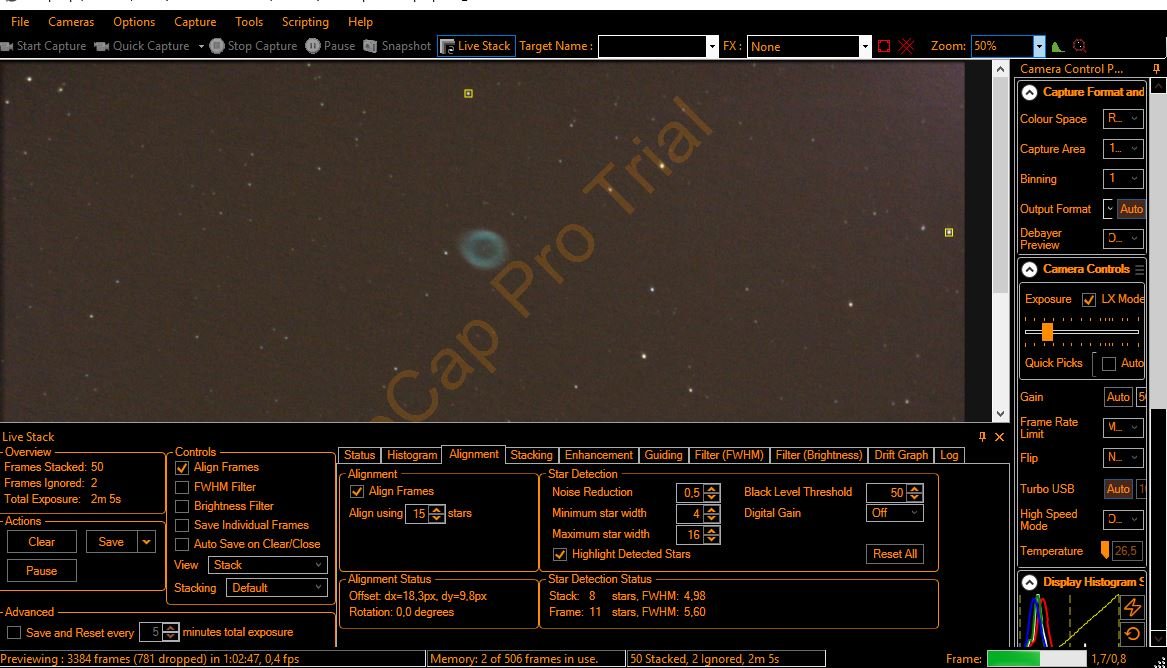This screenshot has height=668, width=1167.
Task: Toggle Align Frames checkbox in Controls
Action: point(182,468)
